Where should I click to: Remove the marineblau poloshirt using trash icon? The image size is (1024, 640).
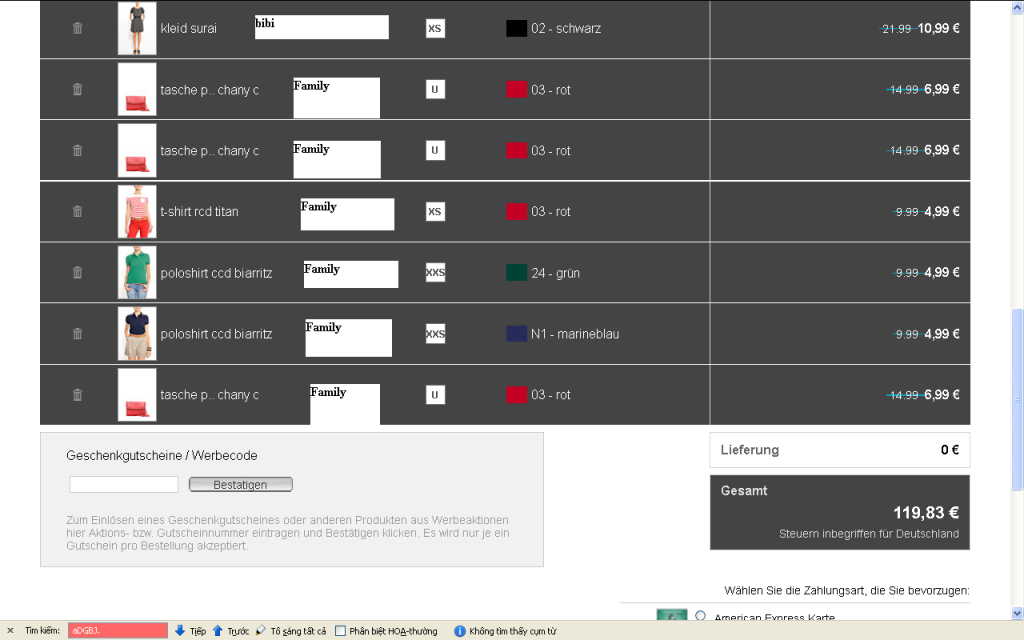78,333
